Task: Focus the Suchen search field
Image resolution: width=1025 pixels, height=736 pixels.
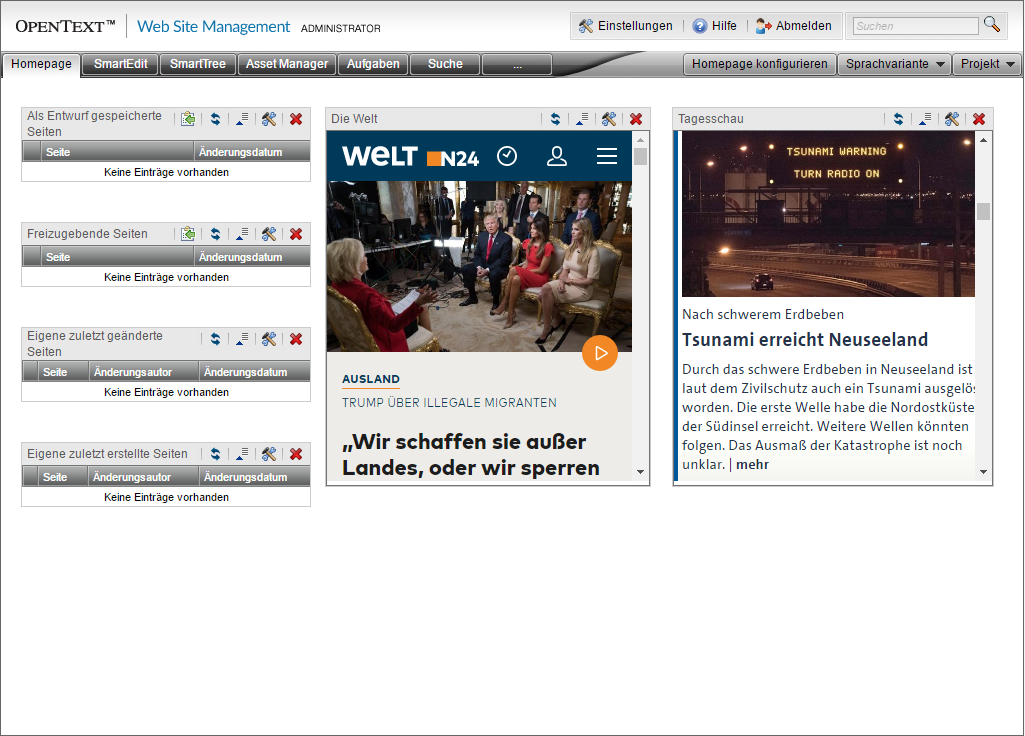Action: coord(915,26)
